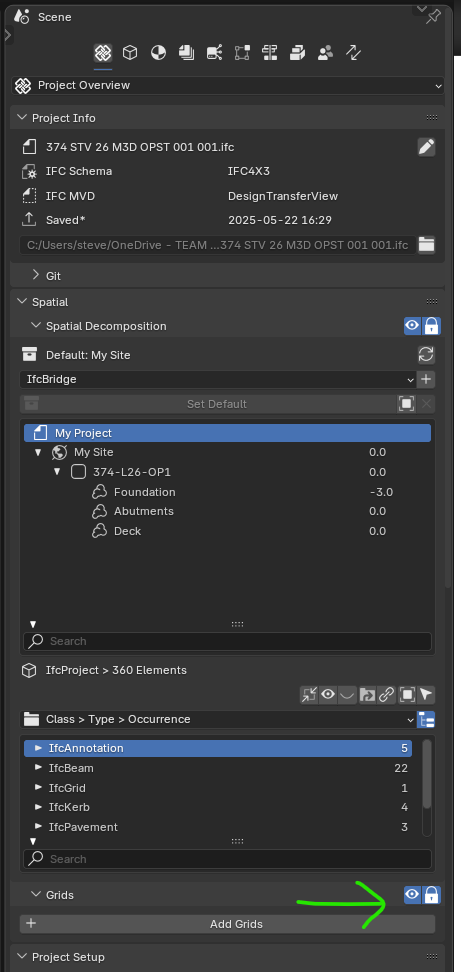Viewport: 461px width, 972px height.
Task: Click the search field below the spatial tree
Action: (227, 641)
